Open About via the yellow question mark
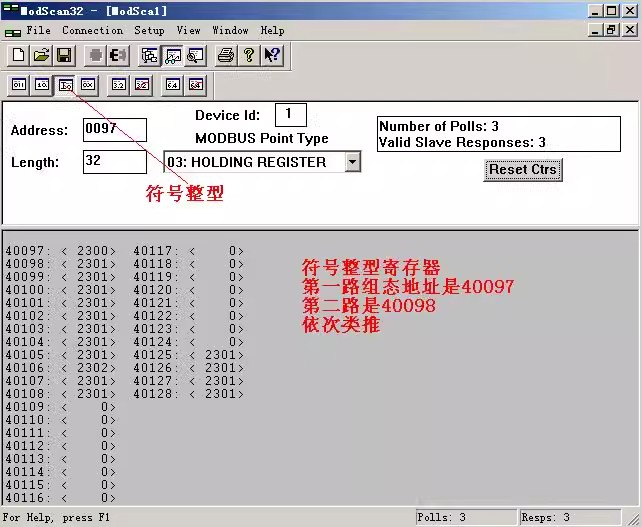The image size is (642, 527). point(249,55)
